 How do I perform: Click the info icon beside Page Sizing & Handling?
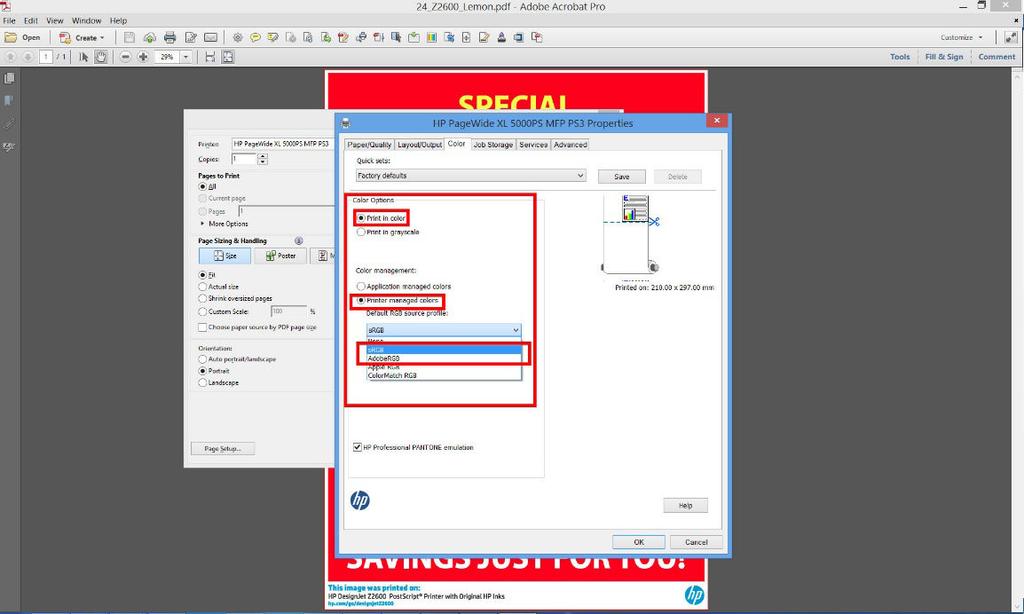click(x=298, y=241)
